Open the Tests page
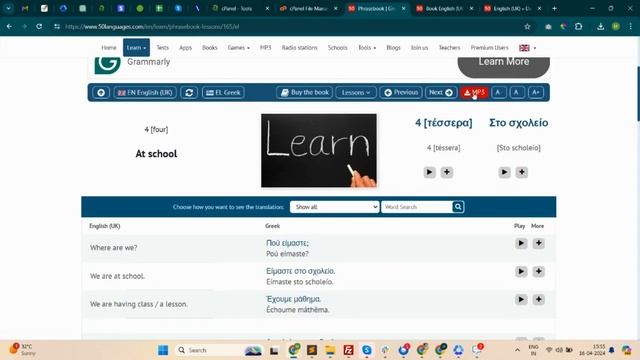Image resolution: width=640 pixels, height=360 pixels. 162,48
